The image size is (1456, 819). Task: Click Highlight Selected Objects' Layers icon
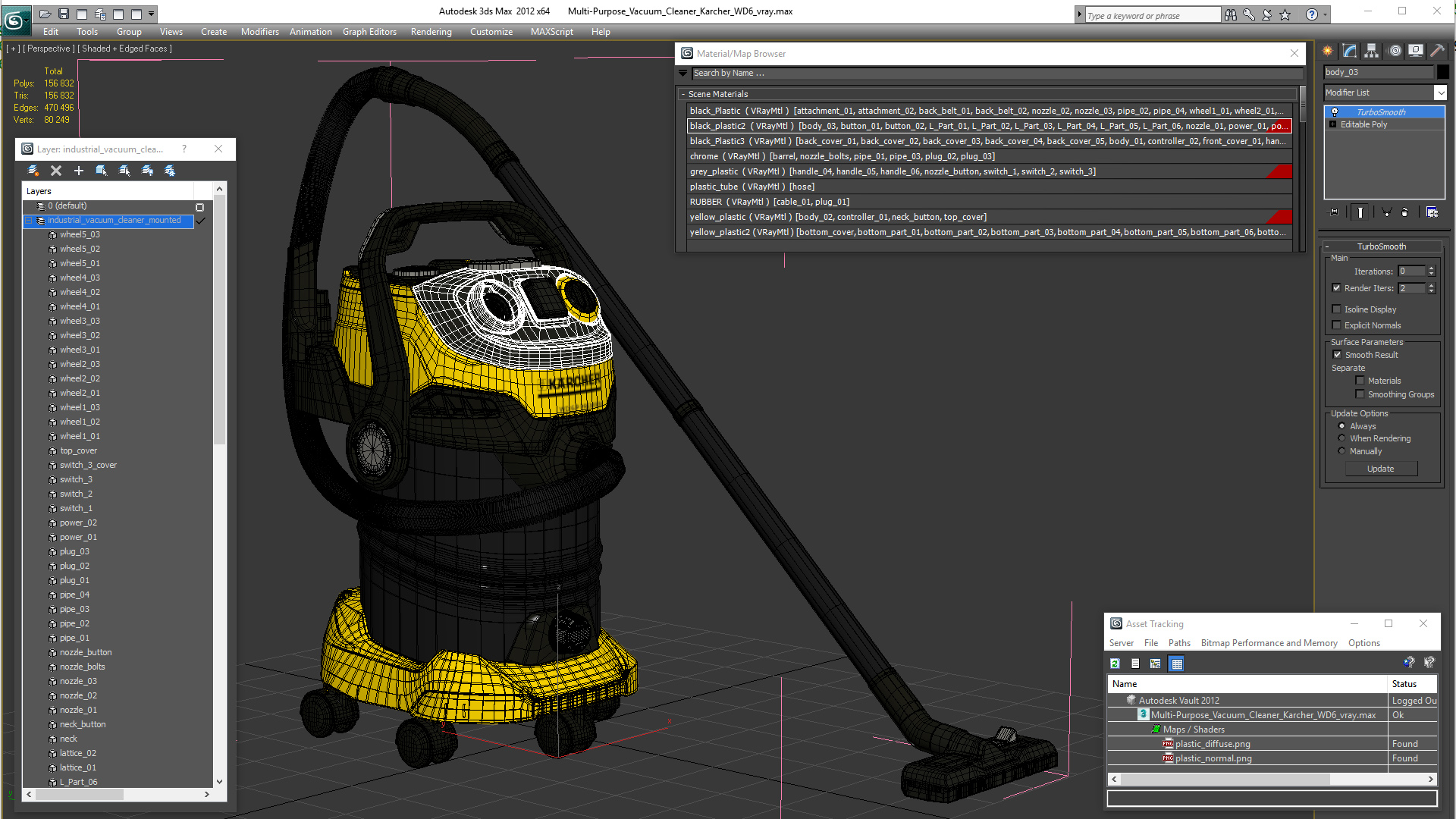click(x=124, y=171)
